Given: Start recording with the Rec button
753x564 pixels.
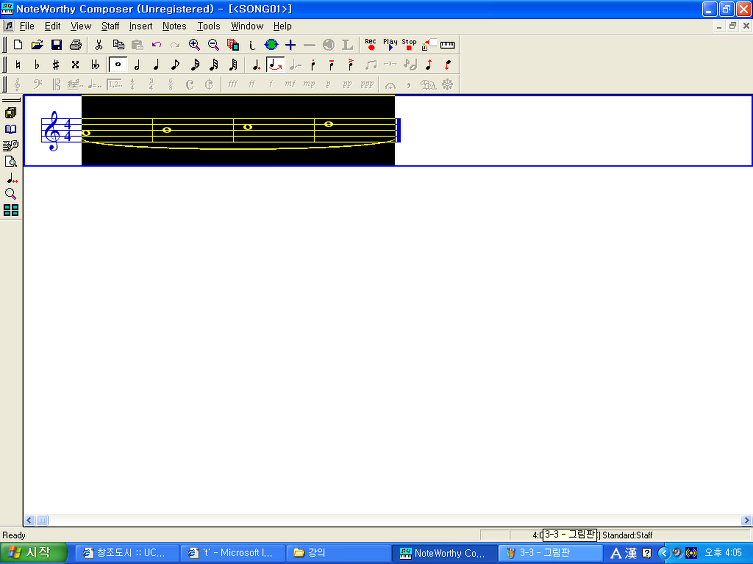Looking at the screenshot, I should [x=370, y=45].
